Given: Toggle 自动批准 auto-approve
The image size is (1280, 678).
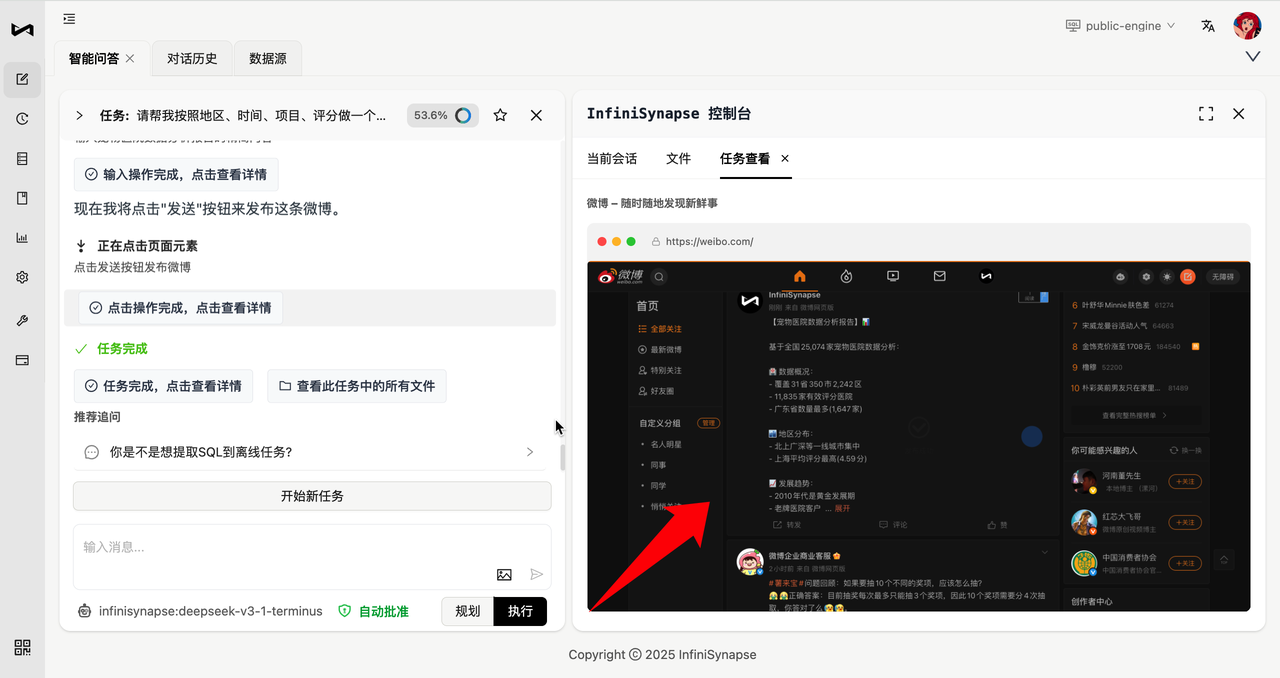Looking at the screenshot, I should point(373,611).
